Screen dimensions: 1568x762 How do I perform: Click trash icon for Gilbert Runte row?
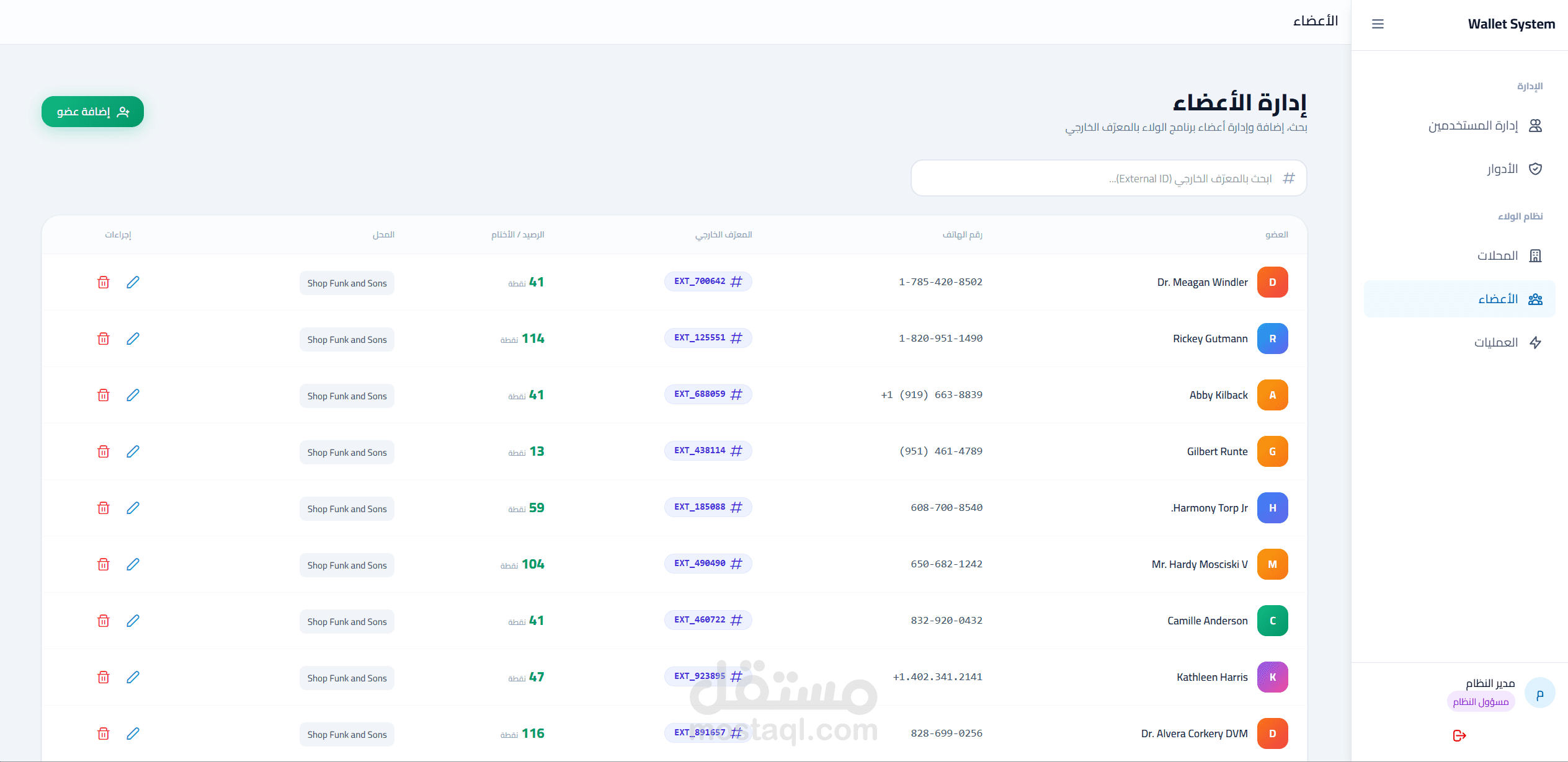click(x=104, y=451)
